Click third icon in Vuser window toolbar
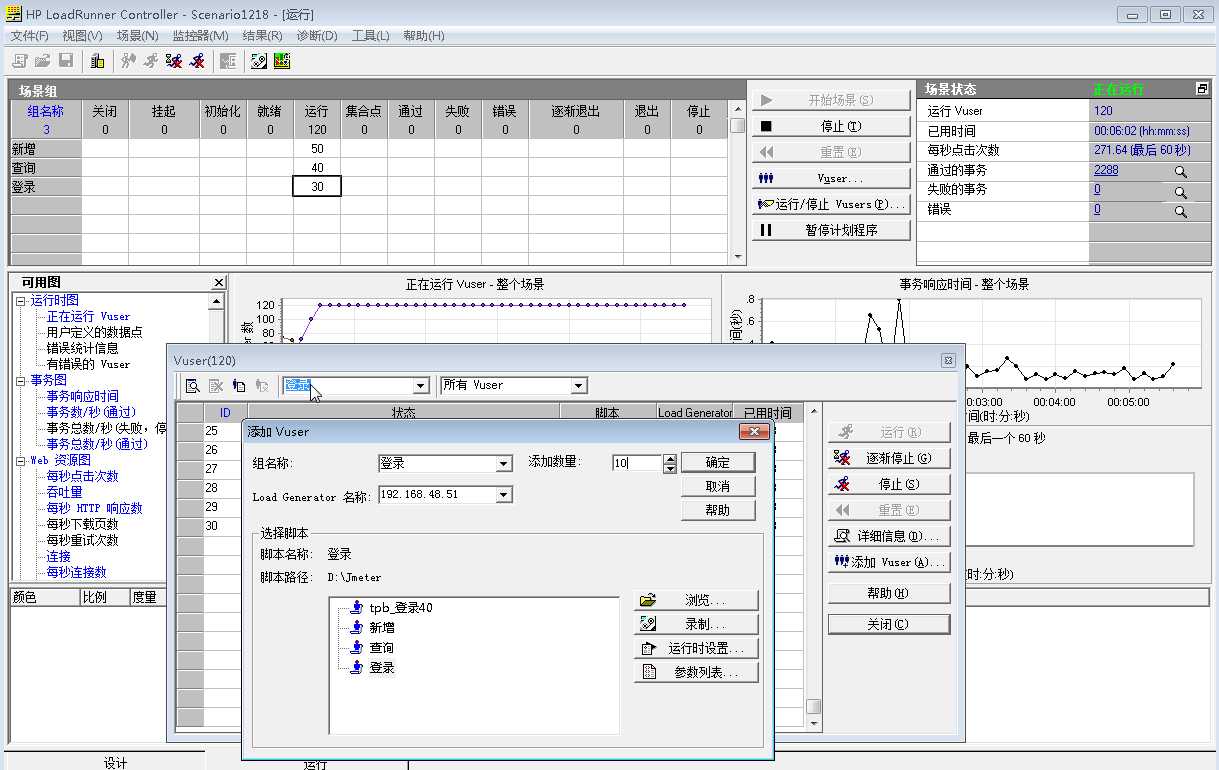Viewport: 1219px width, 770px height. pos(239,385)
